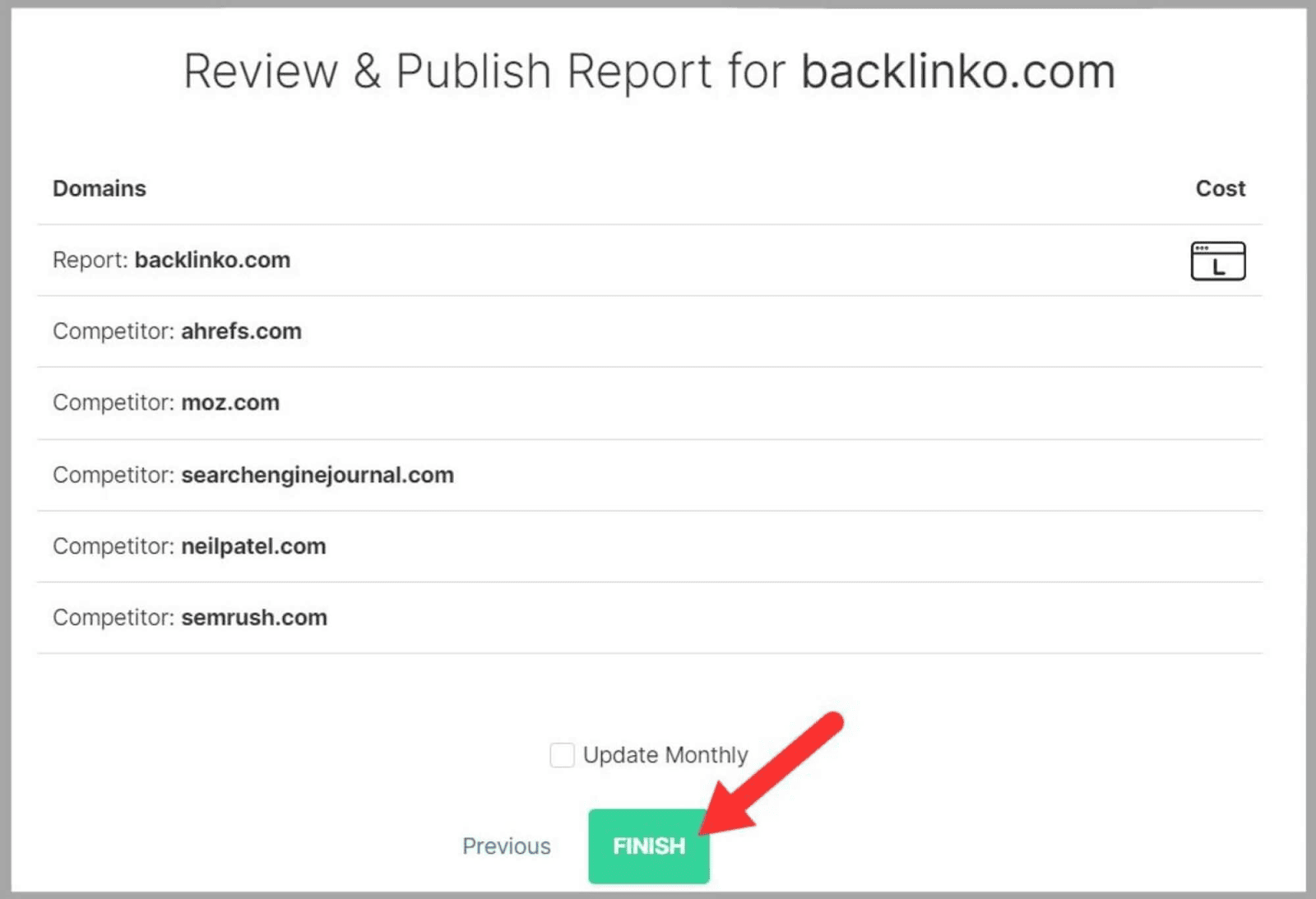Click the 'Competitor:' label beside ahrefs.com
Image resolution: width=1316 pixels, height=899 pixels.
point(114,331)
